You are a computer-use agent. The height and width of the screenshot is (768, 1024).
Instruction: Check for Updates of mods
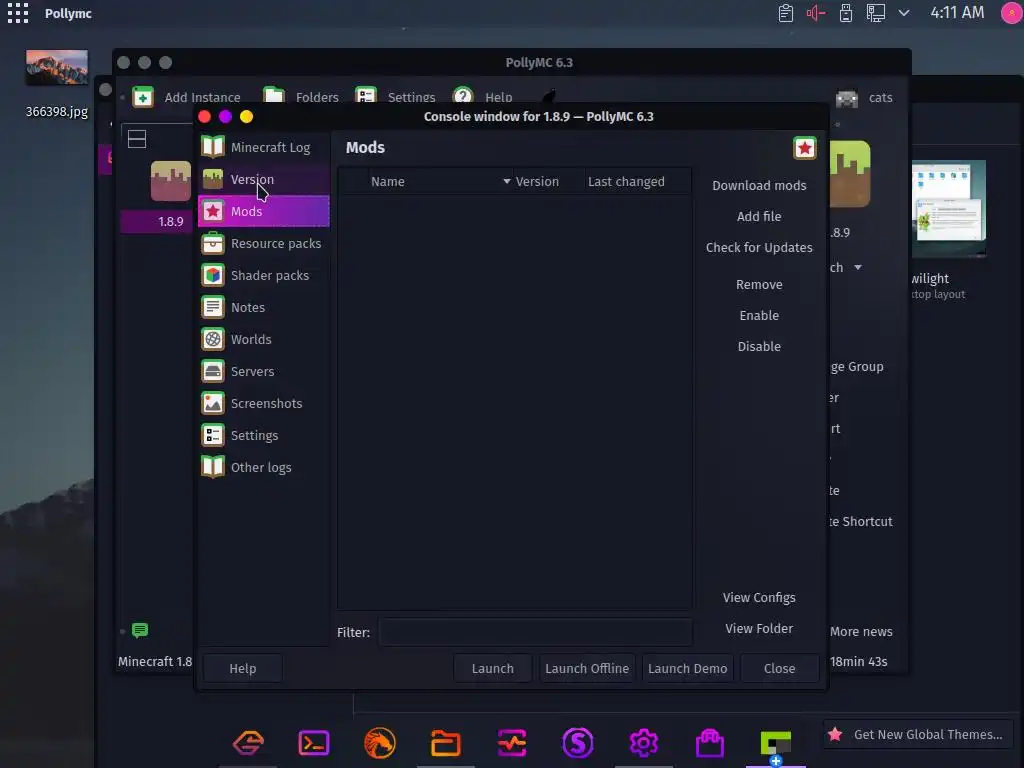tap(759, 248)
